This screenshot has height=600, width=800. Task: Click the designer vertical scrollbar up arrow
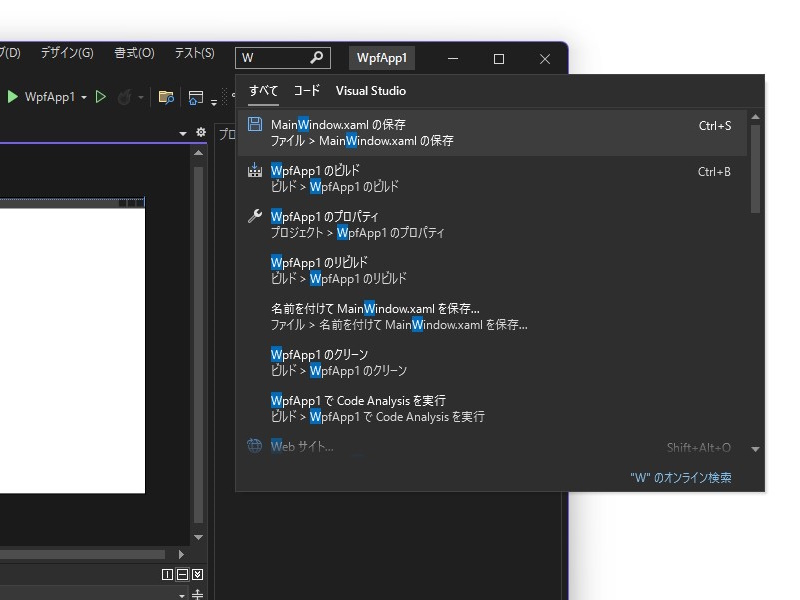[x=198, y=153]
